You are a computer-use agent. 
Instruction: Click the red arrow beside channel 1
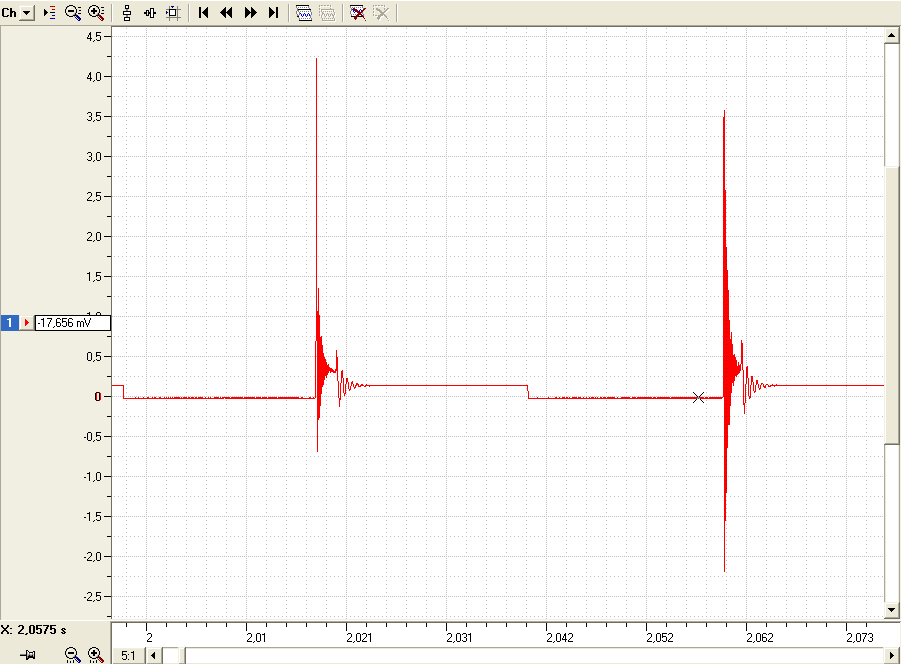[26, 323]
